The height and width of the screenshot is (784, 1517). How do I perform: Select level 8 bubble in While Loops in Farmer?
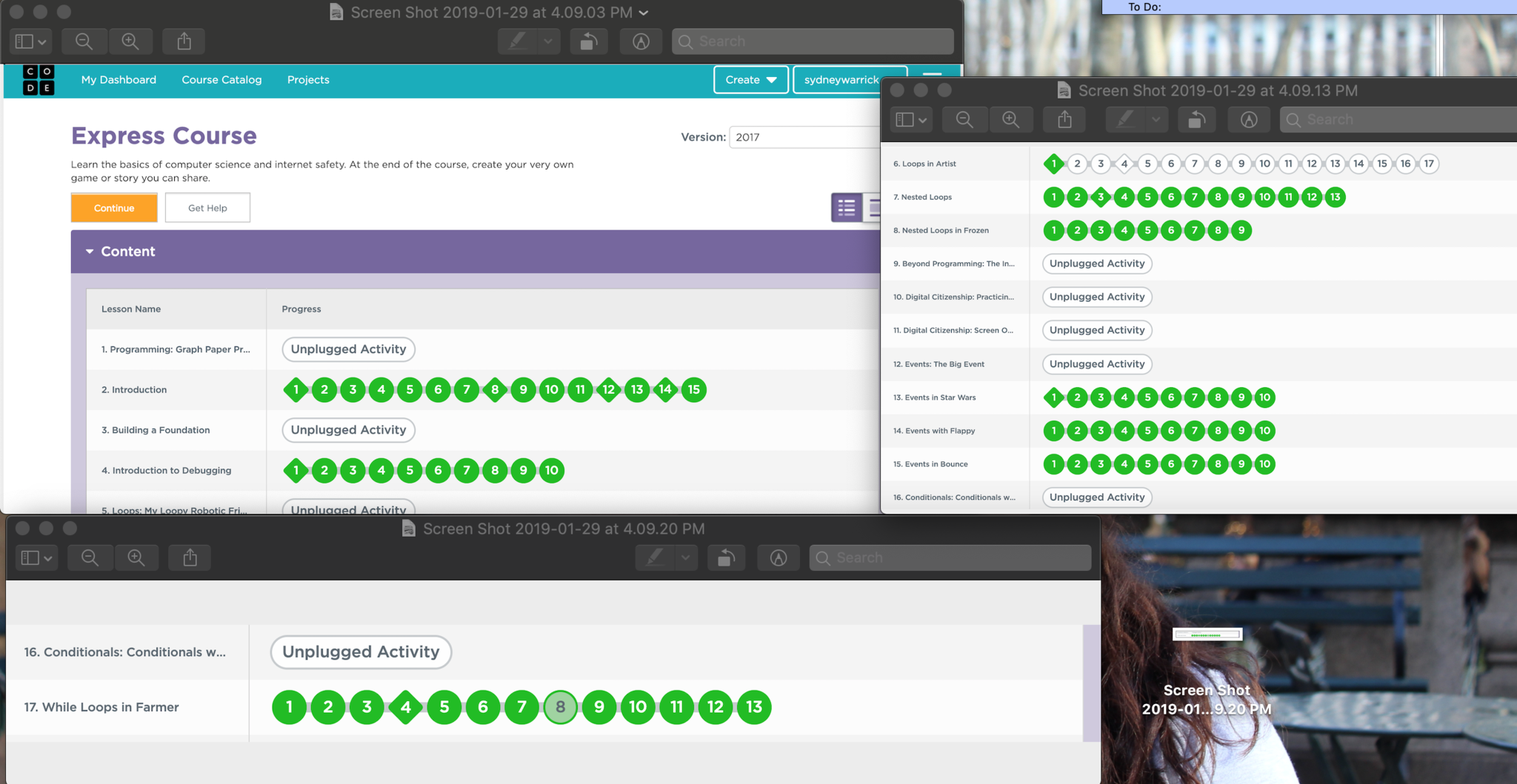coord(560,707)
